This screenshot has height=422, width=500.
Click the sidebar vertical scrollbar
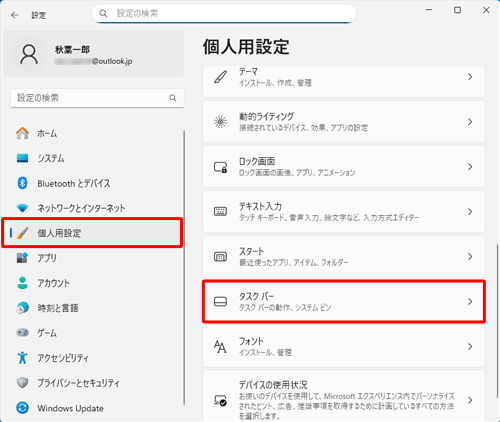tap(184, 268)
